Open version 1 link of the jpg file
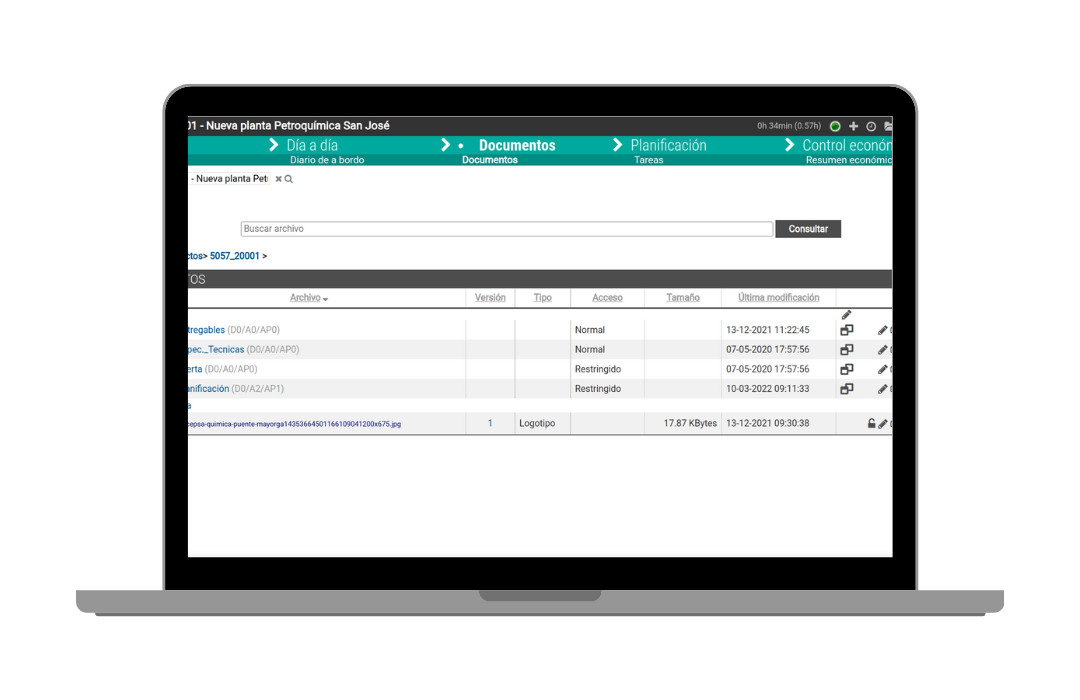This screenshot has height=700, width=1080. click(490, 424)
